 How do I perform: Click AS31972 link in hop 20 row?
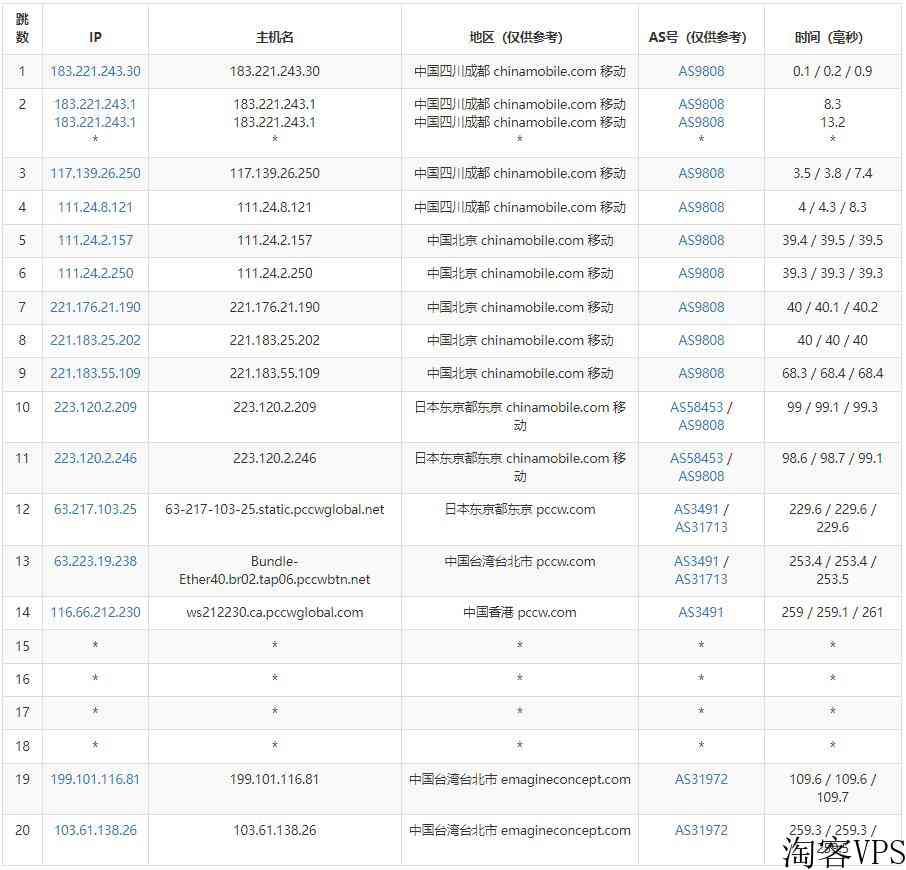[x=701, y=830]
